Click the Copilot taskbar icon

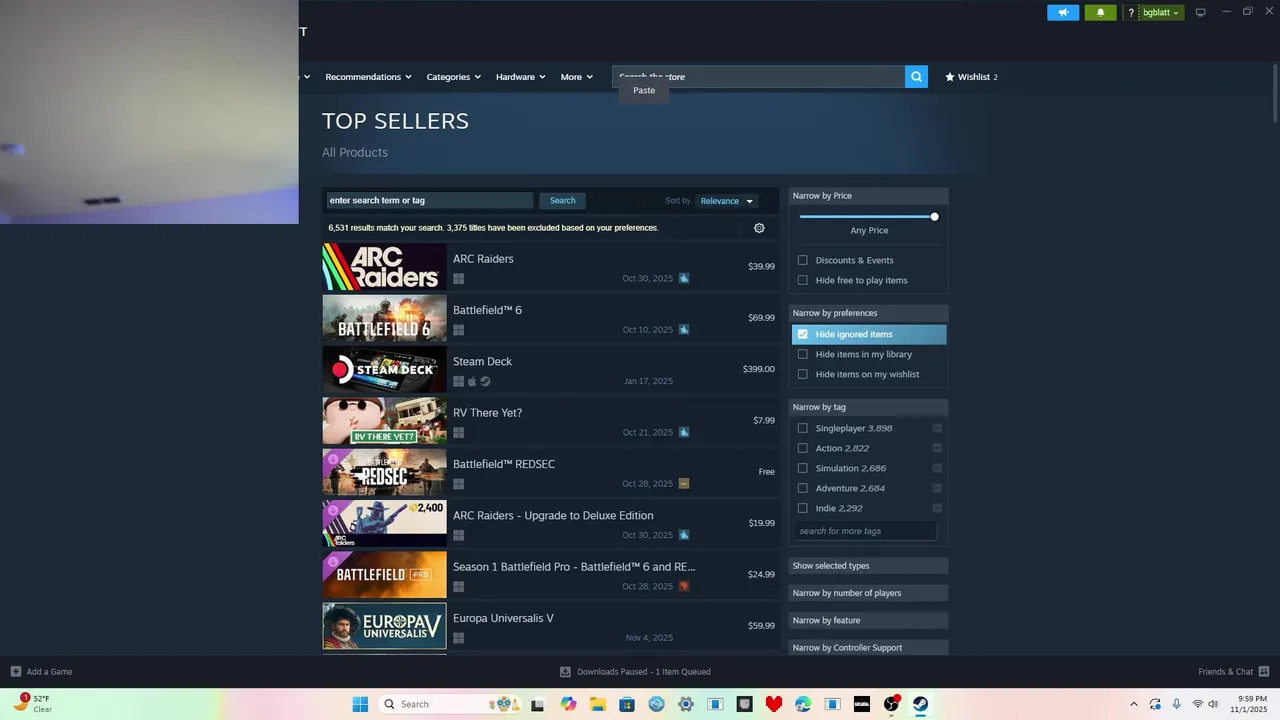point(569,704)
